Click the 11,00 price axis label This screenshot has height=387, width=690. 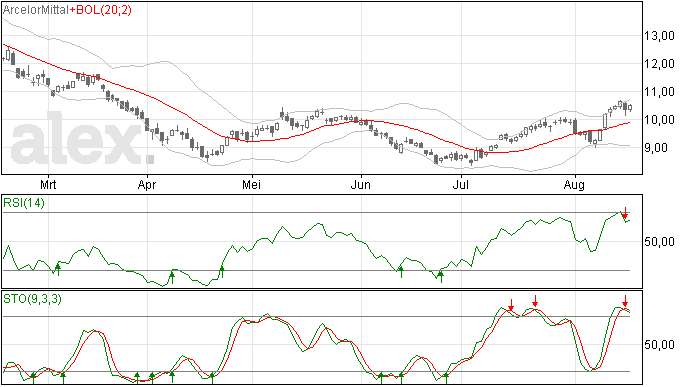tap(659, 92)
